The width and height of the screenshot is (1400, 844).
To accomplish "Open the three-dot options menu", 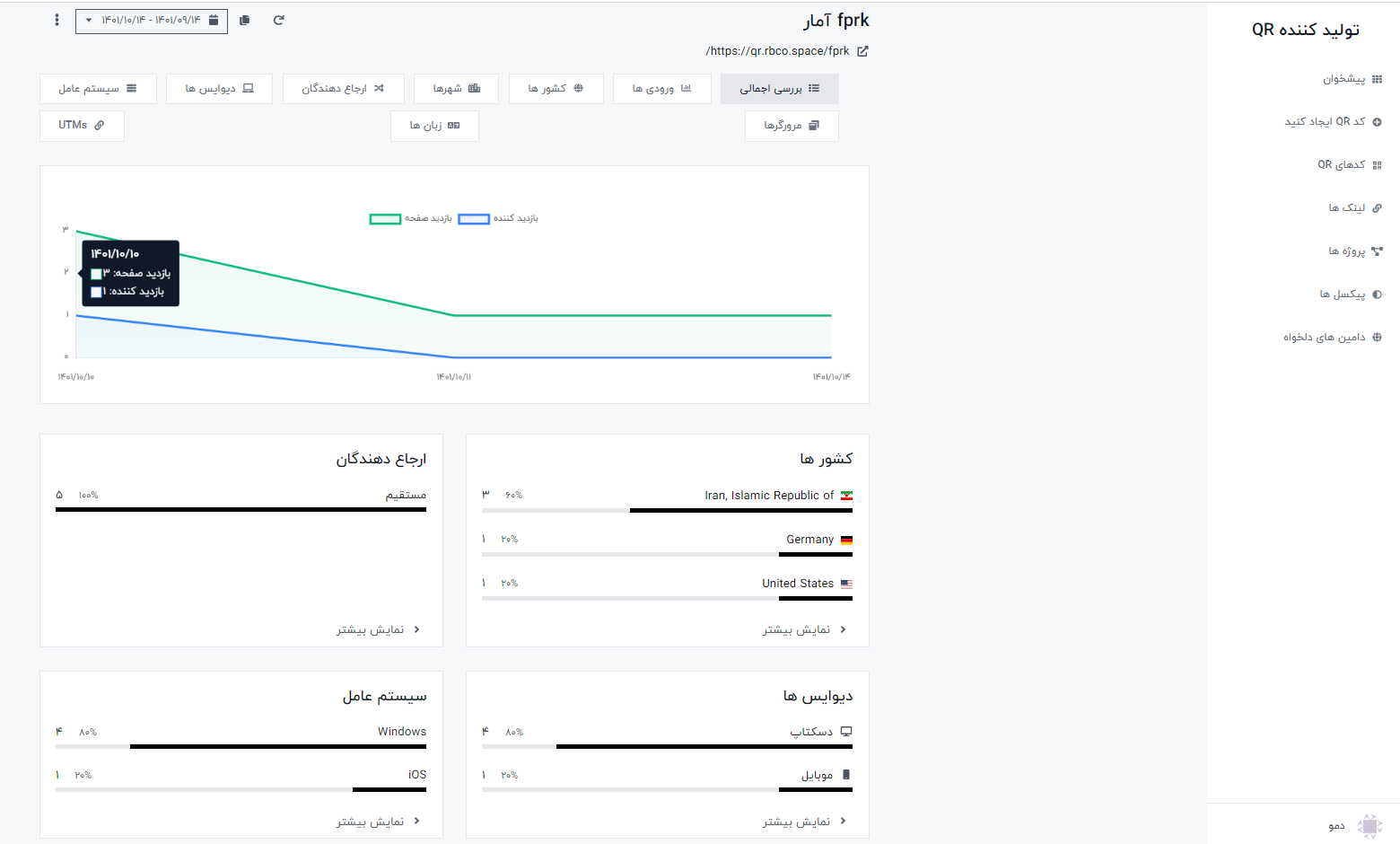I will 57,20.
